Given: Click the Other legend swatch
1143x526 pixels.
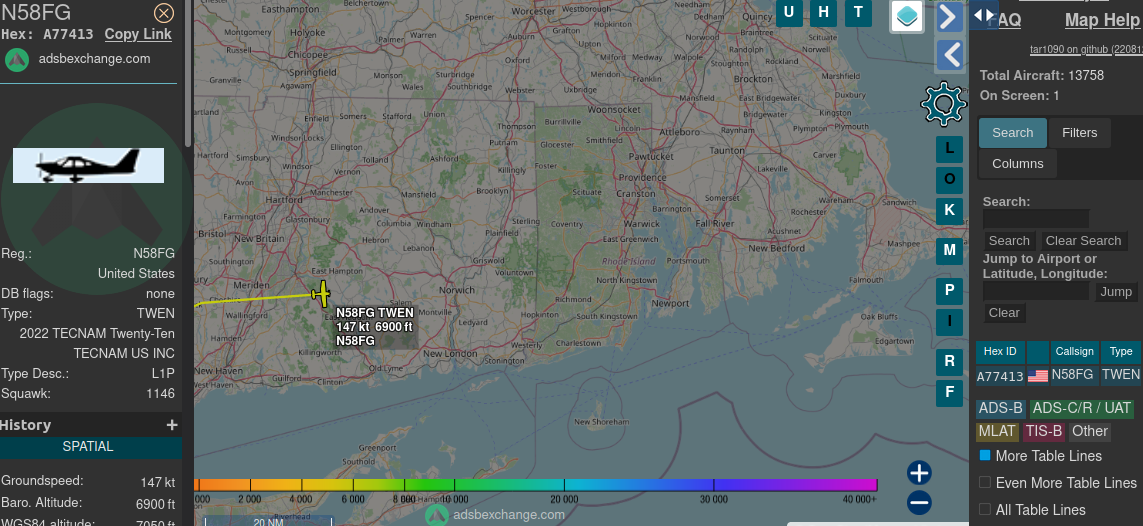Looking at the screenshot, I should click(1090, 431).
